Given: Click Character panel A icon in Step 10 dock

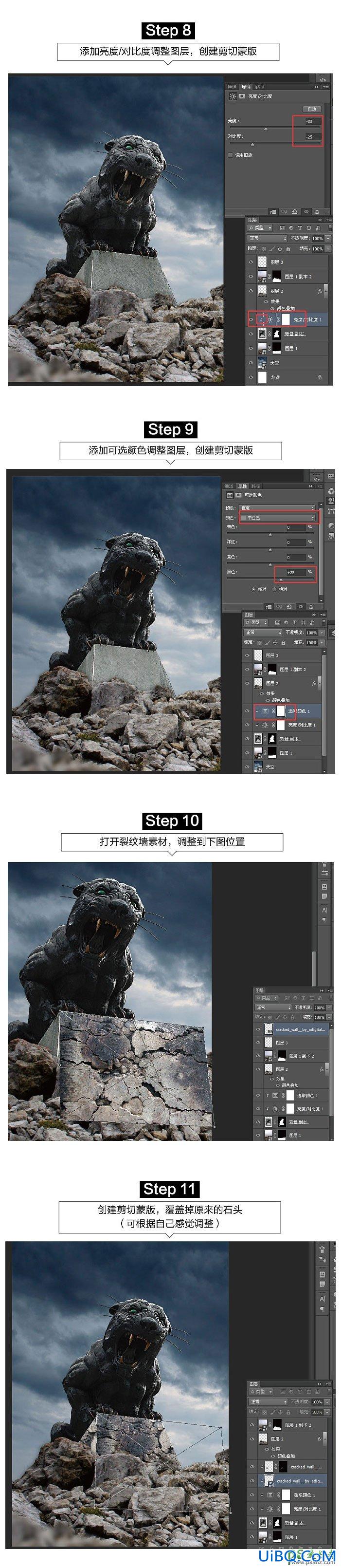Looking at the screenshot, I should click(324, 911).
